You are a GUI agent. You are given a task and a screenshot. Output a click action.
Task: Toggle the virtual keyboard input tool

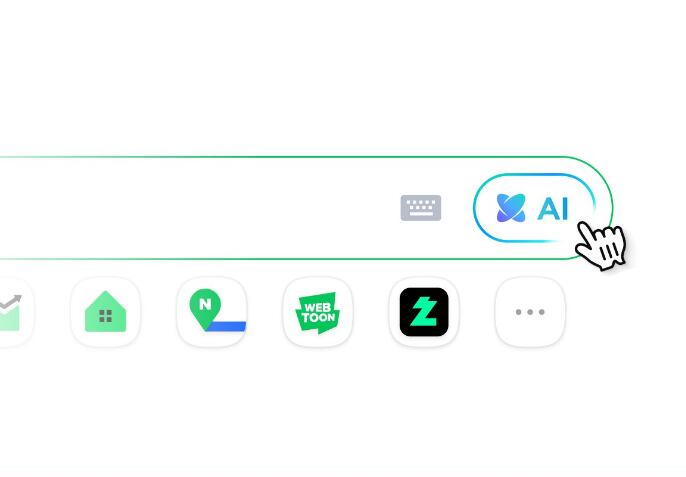pos(420,208)
